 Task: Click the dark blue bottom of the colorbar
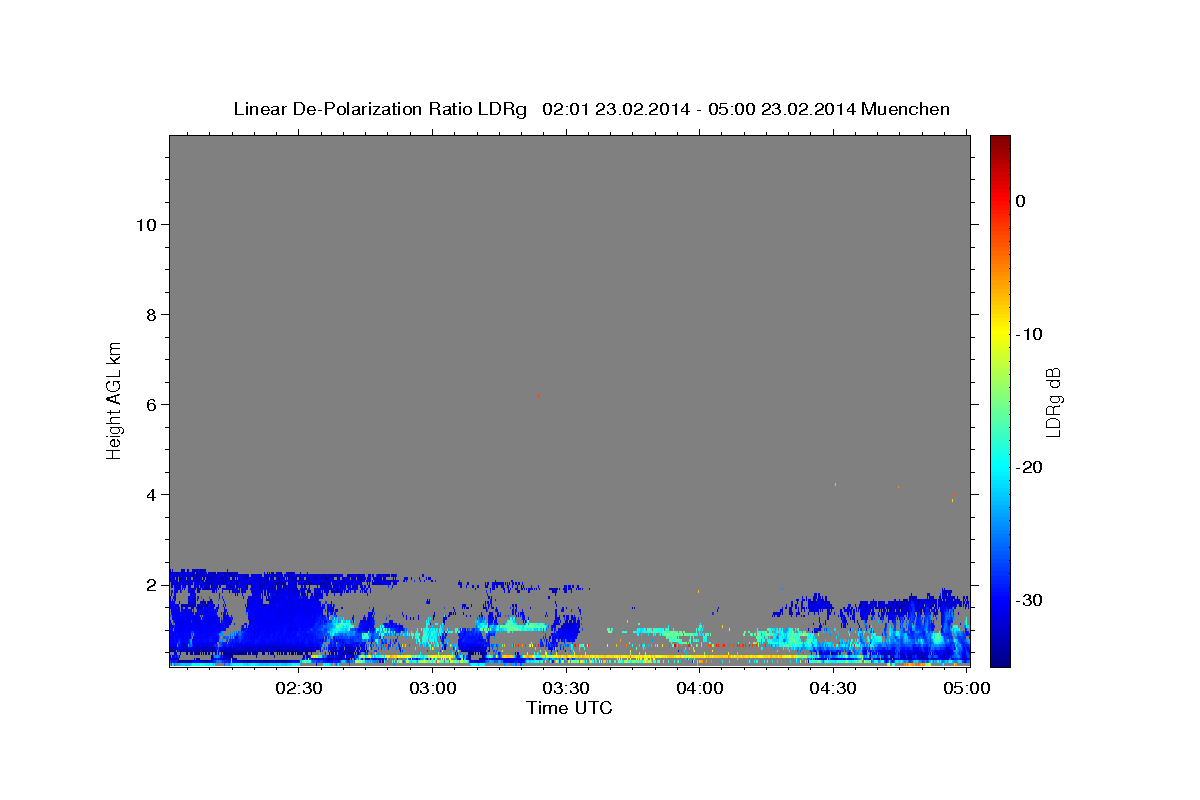[1000, 655]
